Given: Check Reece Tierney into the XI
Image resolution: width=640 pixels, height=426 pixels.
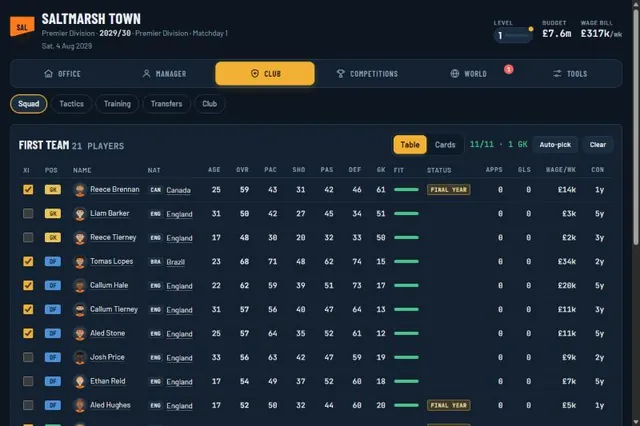Looking at the screenshot, I should 28,237.
